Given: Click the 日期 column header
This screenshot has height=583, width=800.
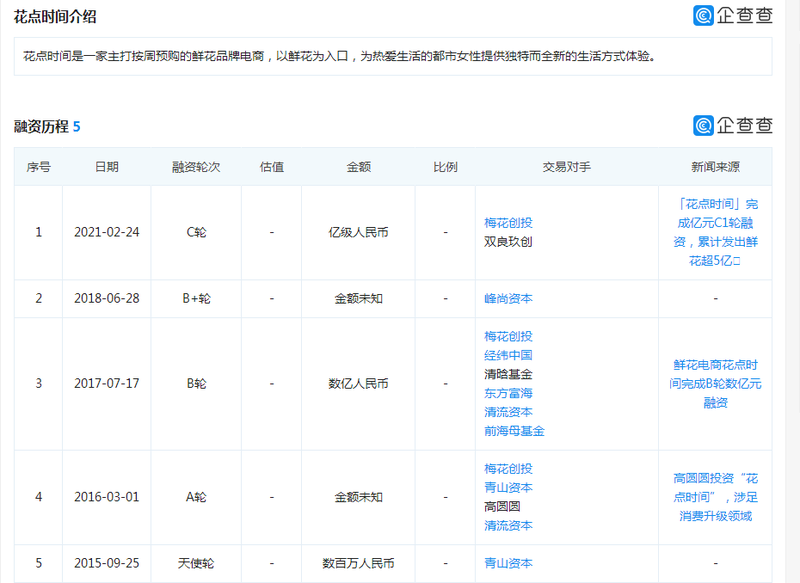Looking at the screenshot, I should [x=107, y=167].
